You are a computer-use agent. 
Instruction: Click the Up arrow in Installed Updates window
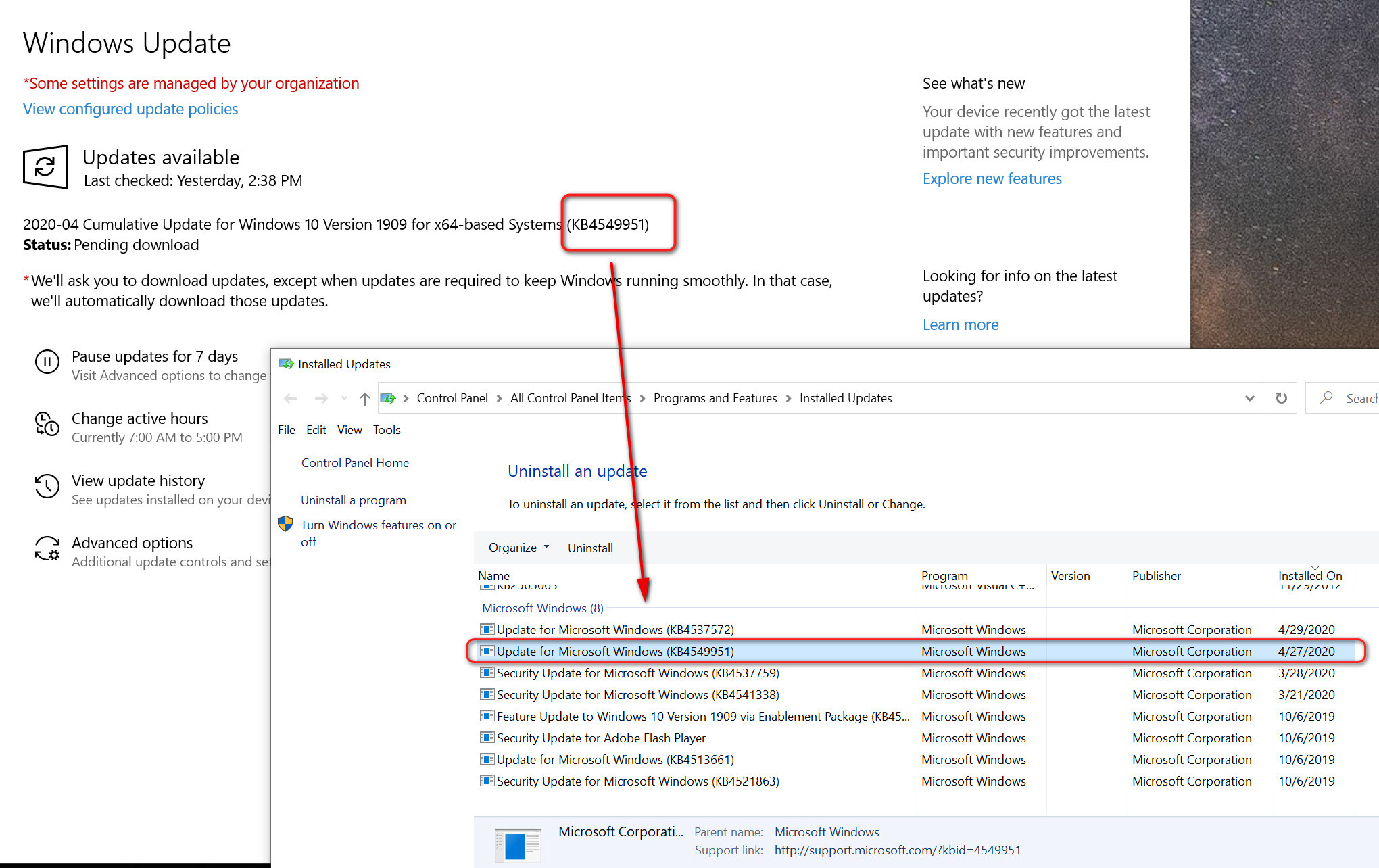[365, 399]
